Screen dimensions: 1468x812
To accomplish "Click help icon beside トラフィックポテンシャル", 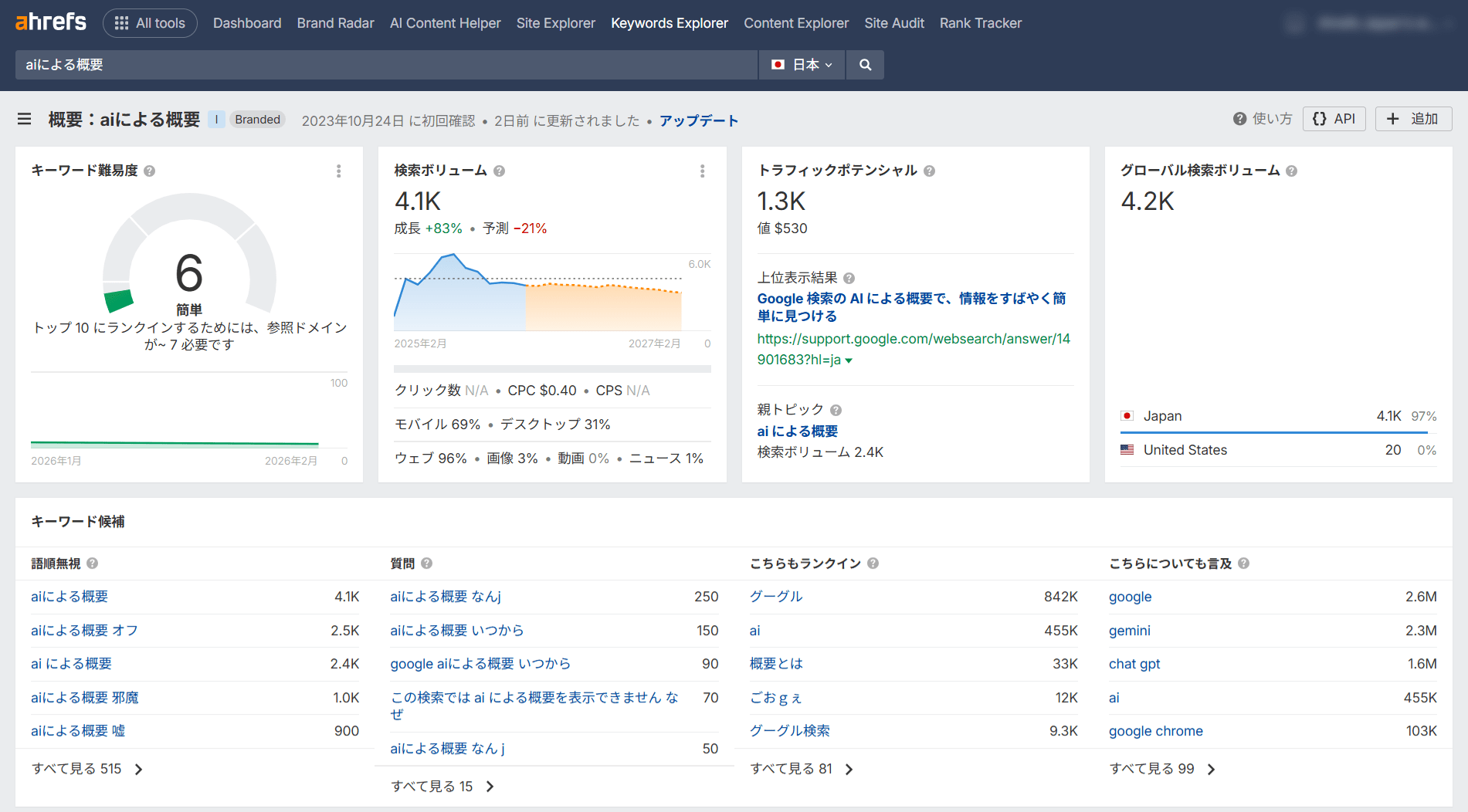I will pyautogui.click(x=929, y=171).
